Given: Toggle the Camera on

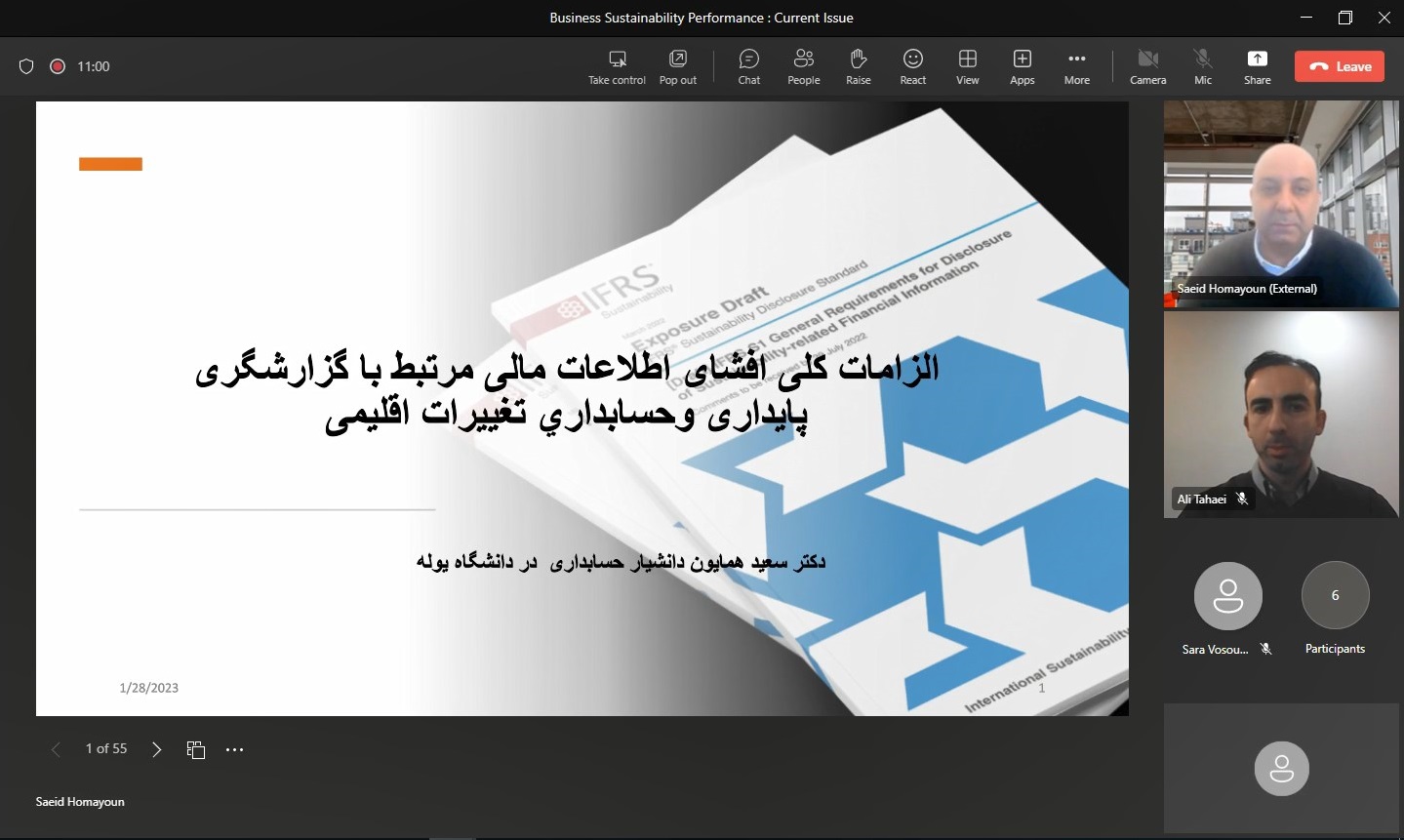Looking at the screenshot, I should (1148, 67).
